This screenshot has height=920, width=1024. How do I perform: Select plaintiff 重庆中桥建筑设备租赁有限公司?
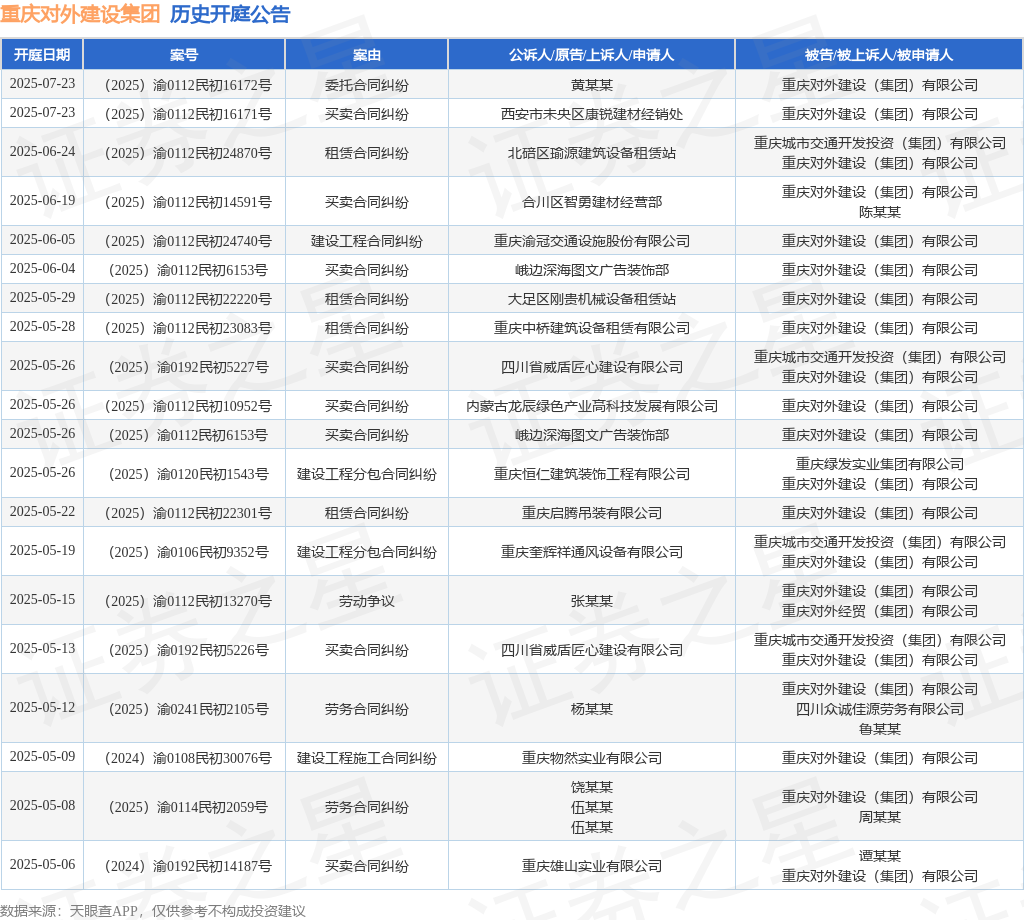592,328
